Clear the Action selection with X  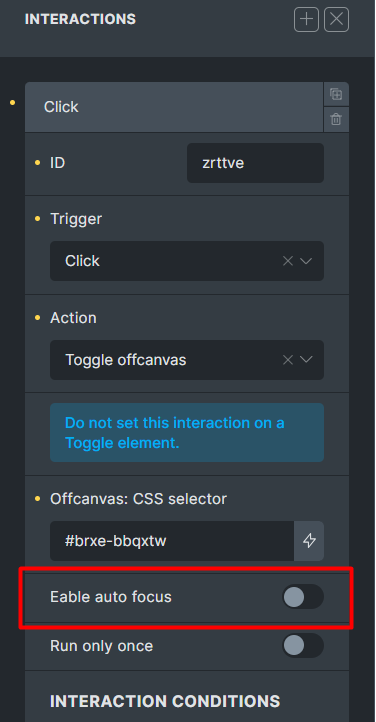(x=288, y=360)
